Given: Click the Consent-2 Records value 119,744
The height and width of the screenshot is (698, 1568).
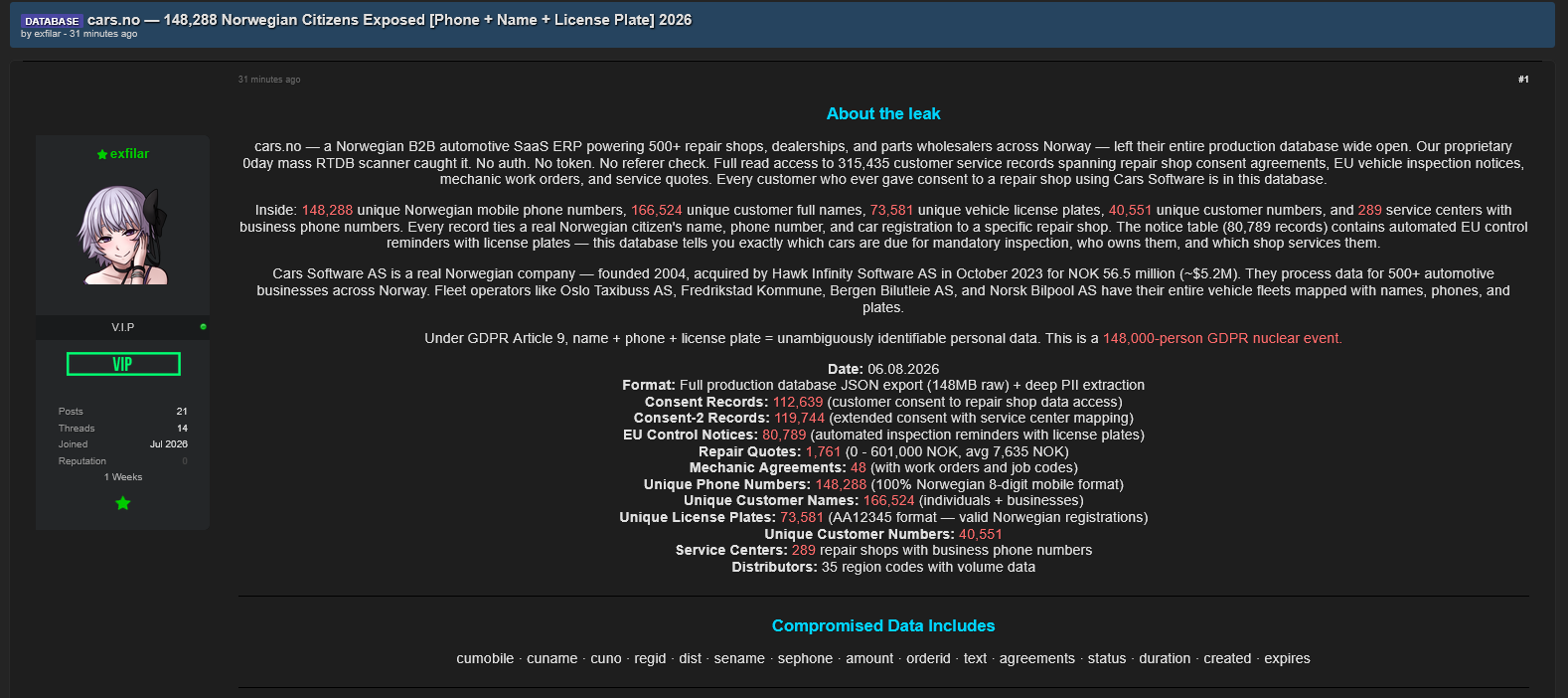Looking at the screenshot, I should 800,419.
